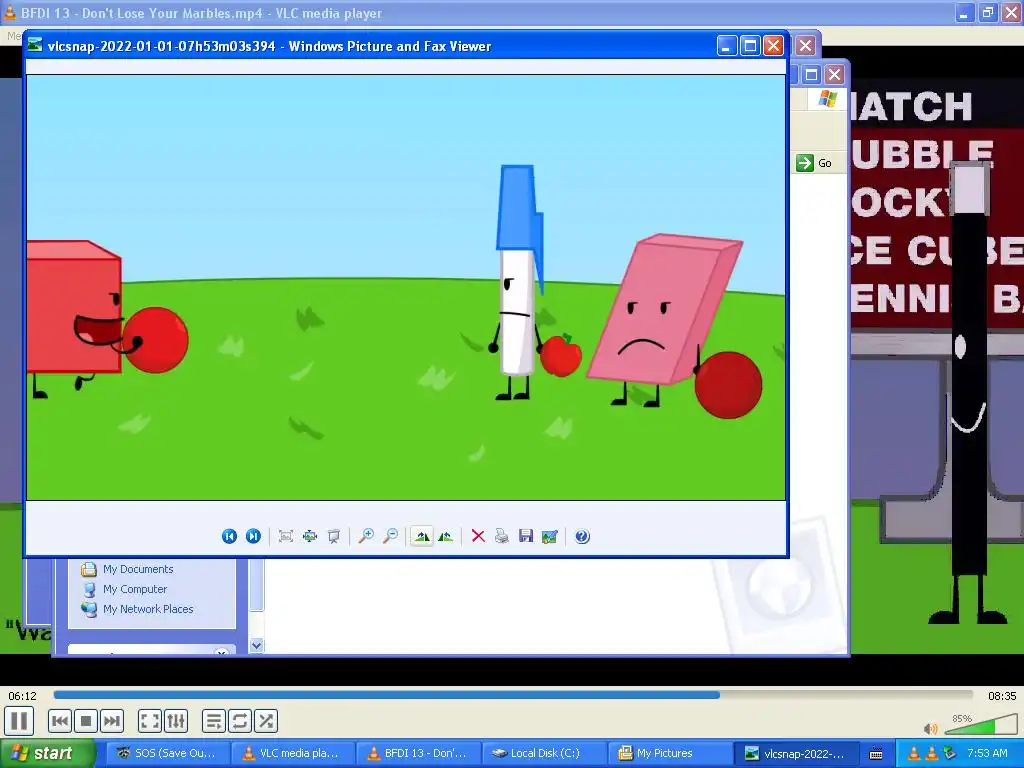Viewport: 1024px width, 768px height.
Task: Minimize the Picture and Fax Viewer
Action: click(727, 46)
